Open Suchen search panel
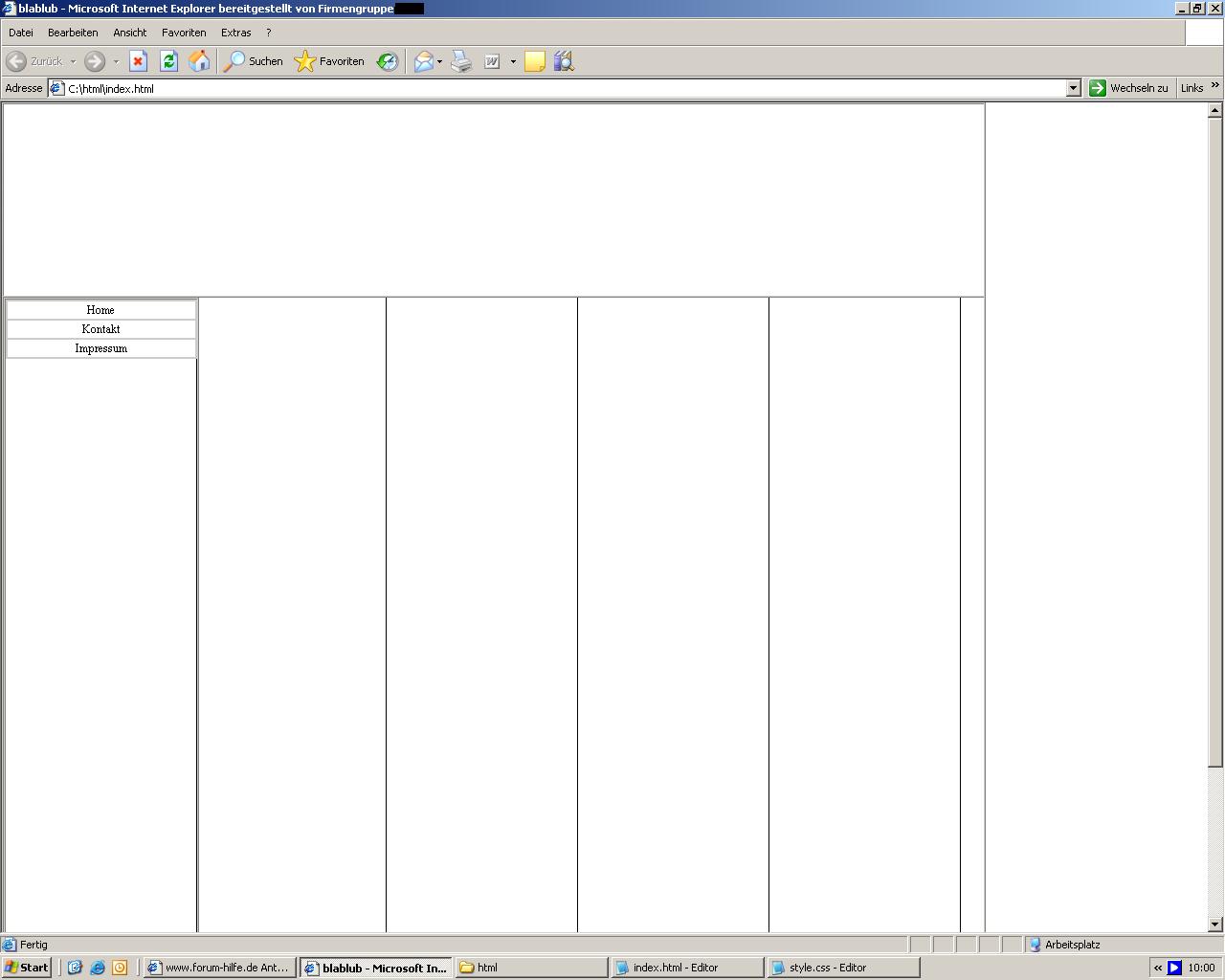Viewport: 1225px width, 980px height. 254,61
